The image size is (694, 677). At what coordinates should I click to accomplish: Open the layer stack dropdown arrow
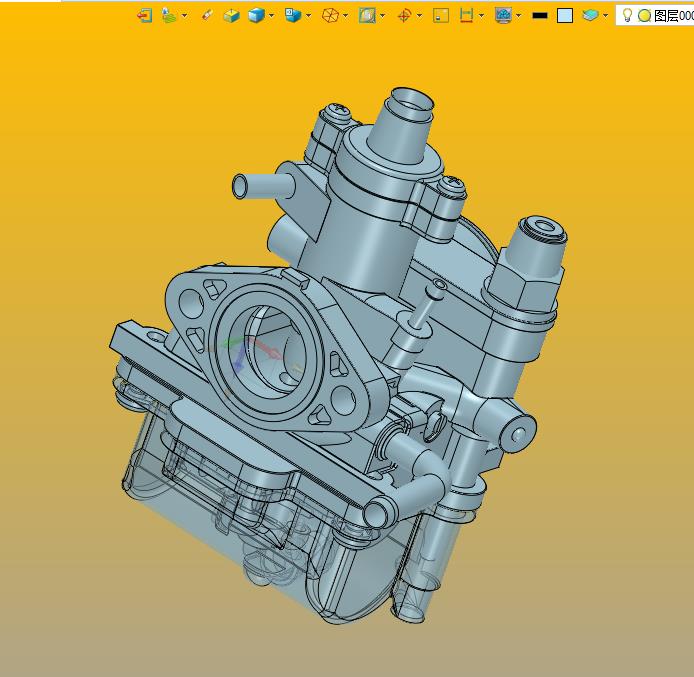tap(605, 16)
